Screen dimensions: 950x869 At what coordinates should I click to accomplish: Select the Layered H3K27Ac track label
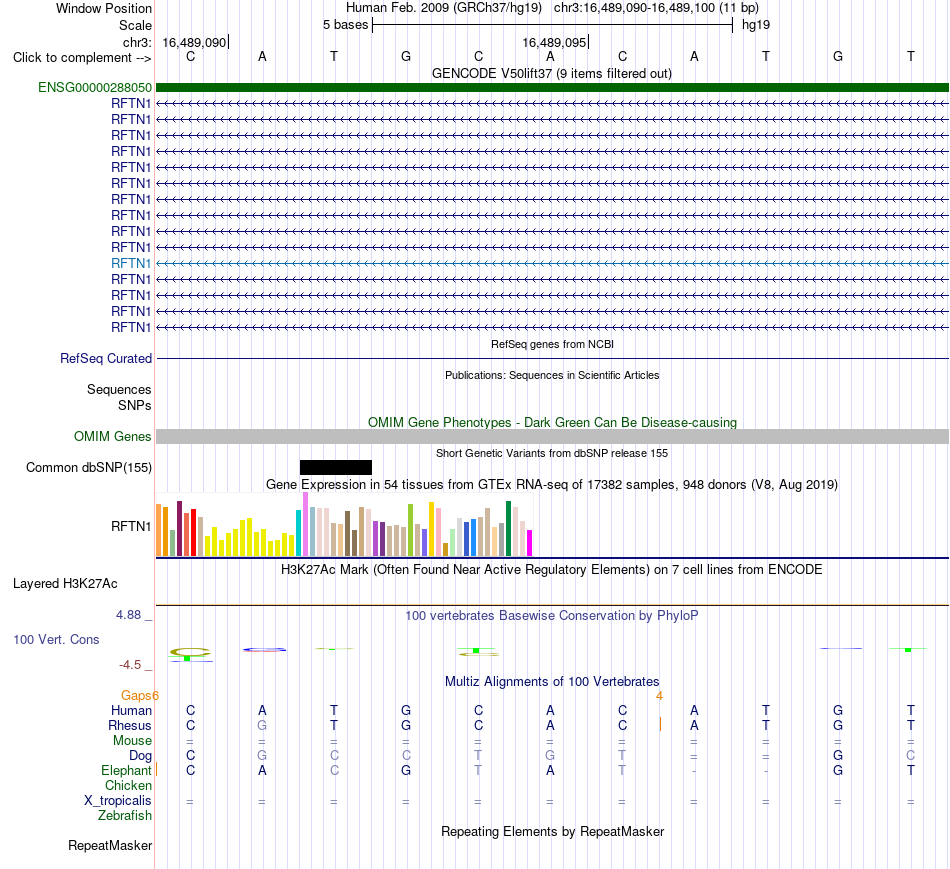(x=65, y=584)
